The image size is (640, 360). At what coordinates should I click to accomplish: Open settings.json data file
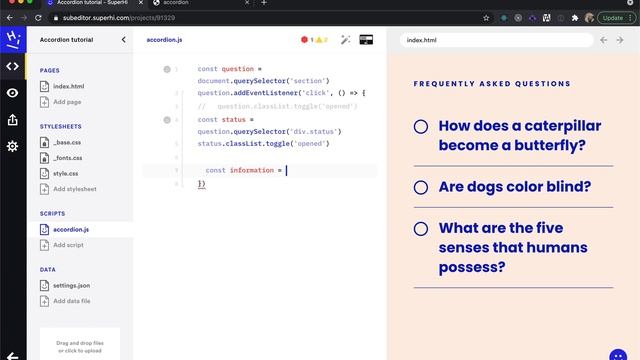click(71, 285)
